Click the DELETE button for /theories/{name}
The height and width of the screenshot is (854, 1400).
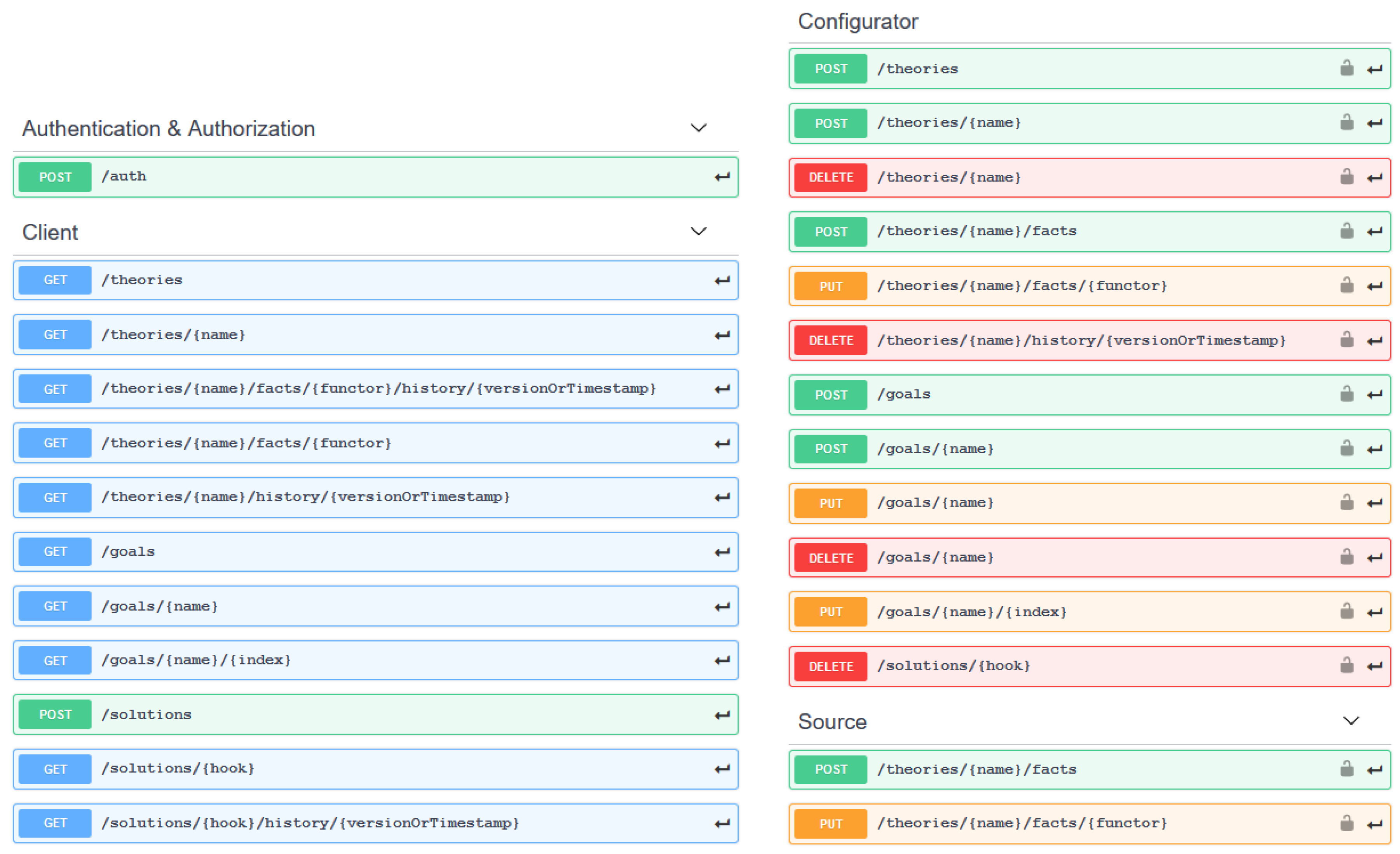tap(830, 178)
